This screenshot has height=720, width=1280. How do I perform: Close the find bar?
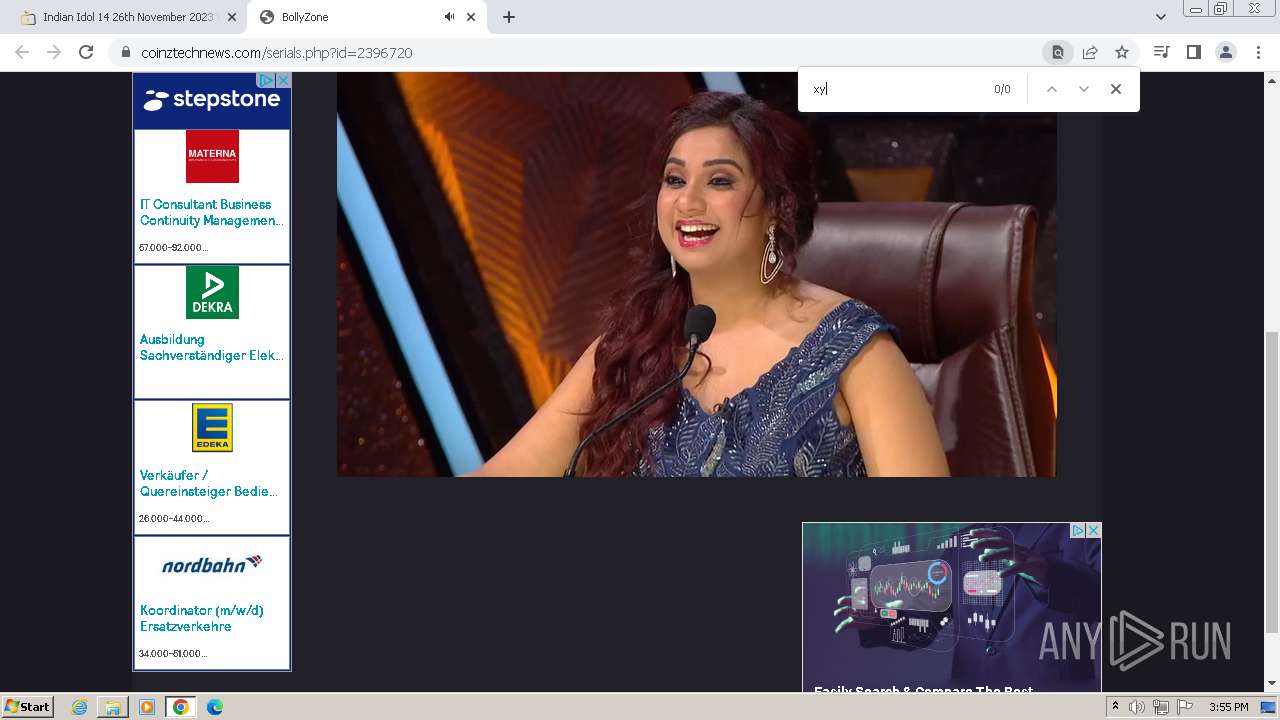[x=1116, y=89]
